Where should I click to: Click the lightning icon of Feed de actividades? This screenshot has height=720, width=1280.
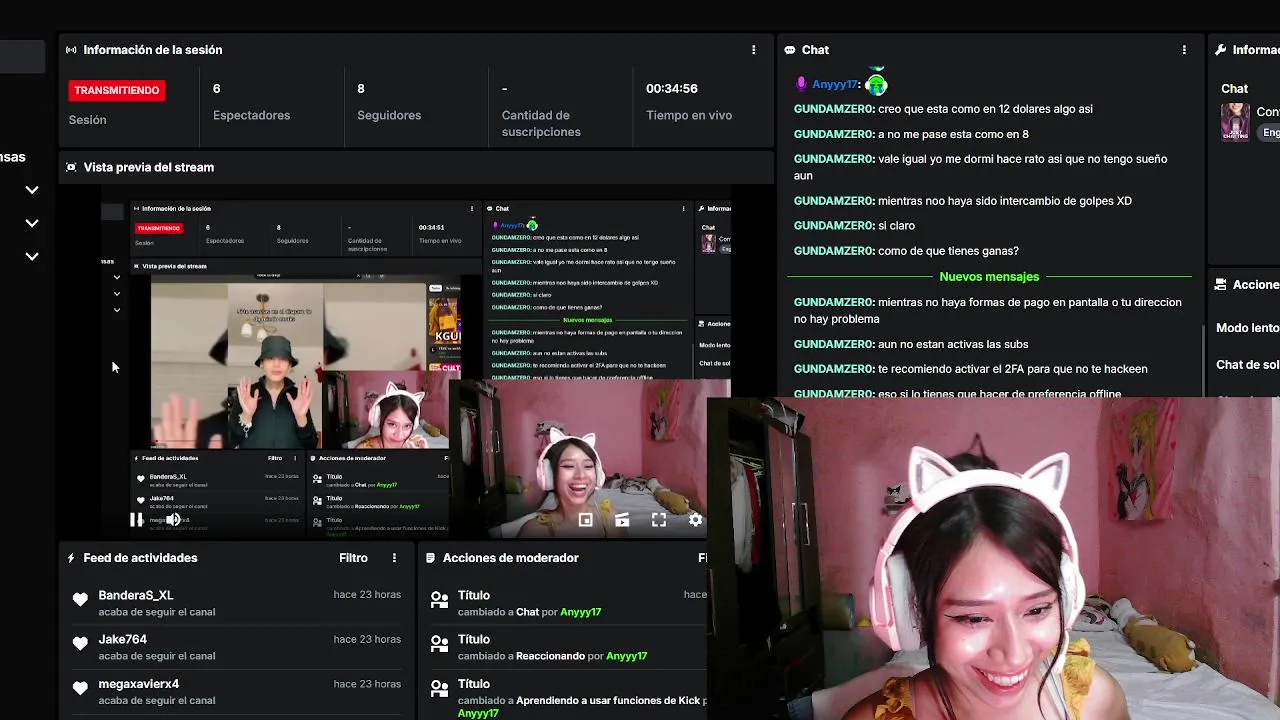tap(71, 558)
